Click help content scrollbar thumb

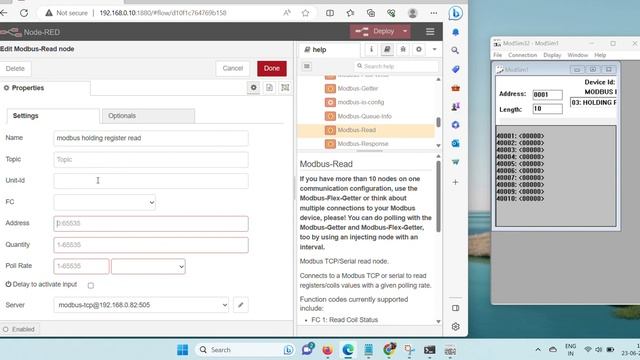coord(438,197)
